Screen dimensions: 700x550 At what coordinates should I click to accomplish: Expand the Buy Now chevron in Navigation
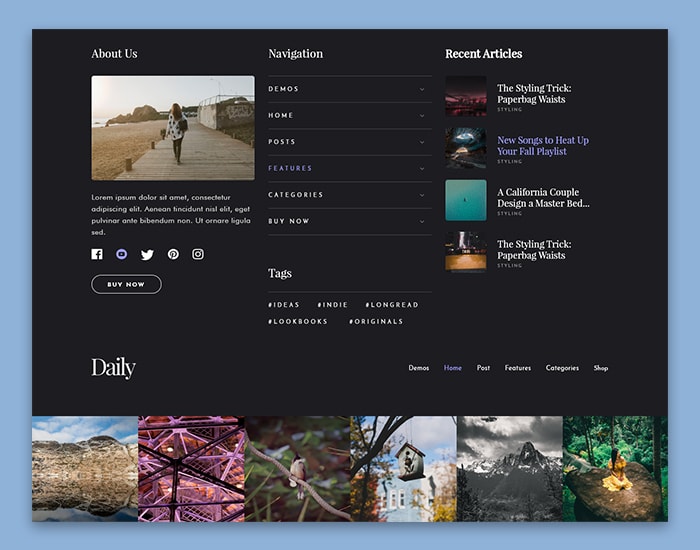[422, 221]
